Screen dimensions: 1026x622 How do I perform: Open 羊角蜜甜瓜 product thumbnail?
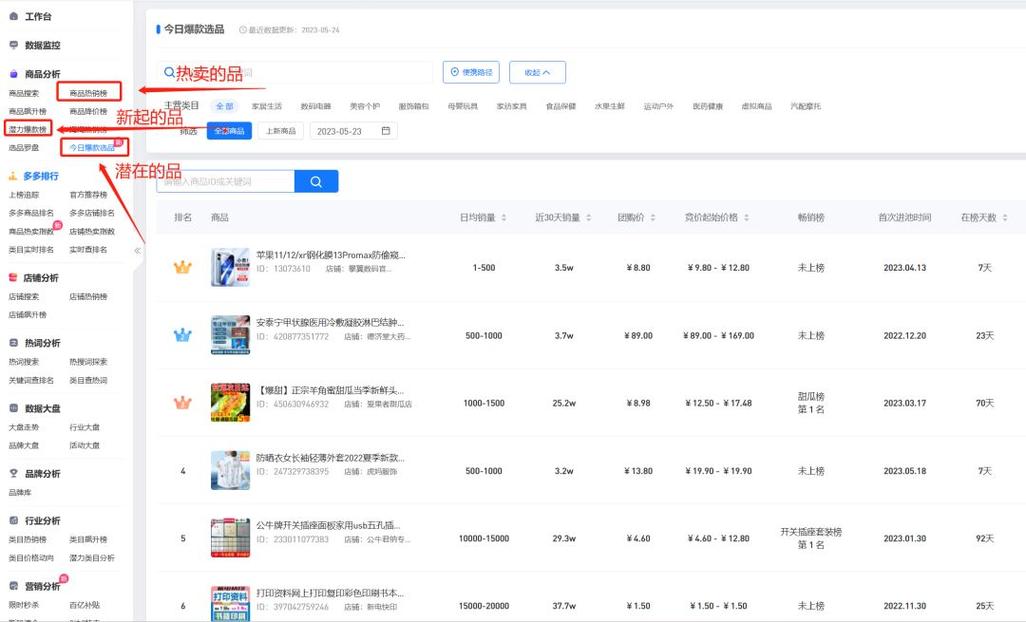tap(230, 403)
